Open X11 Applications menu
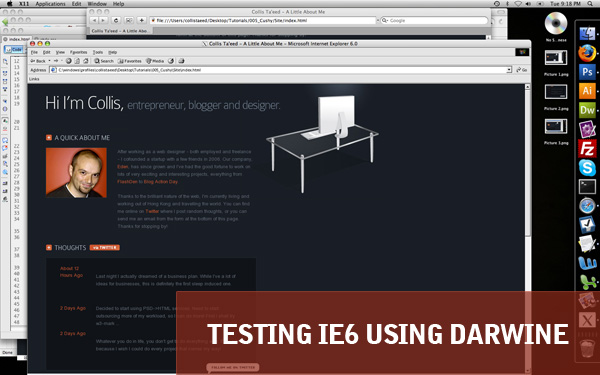The height and width of the screenshot is (375, 600). [50, 3]
